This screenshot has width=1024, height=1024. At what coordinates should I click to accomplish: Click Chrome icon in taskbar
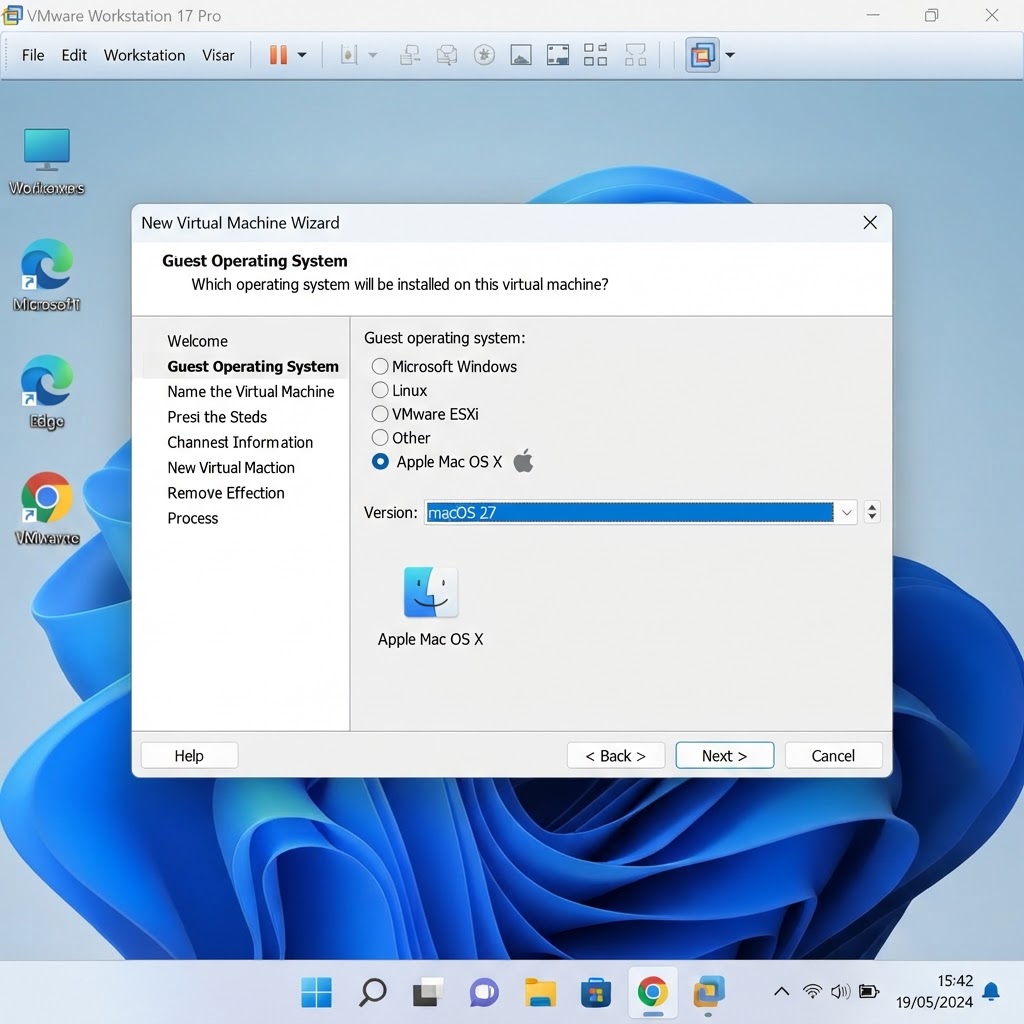coord(652,993)
